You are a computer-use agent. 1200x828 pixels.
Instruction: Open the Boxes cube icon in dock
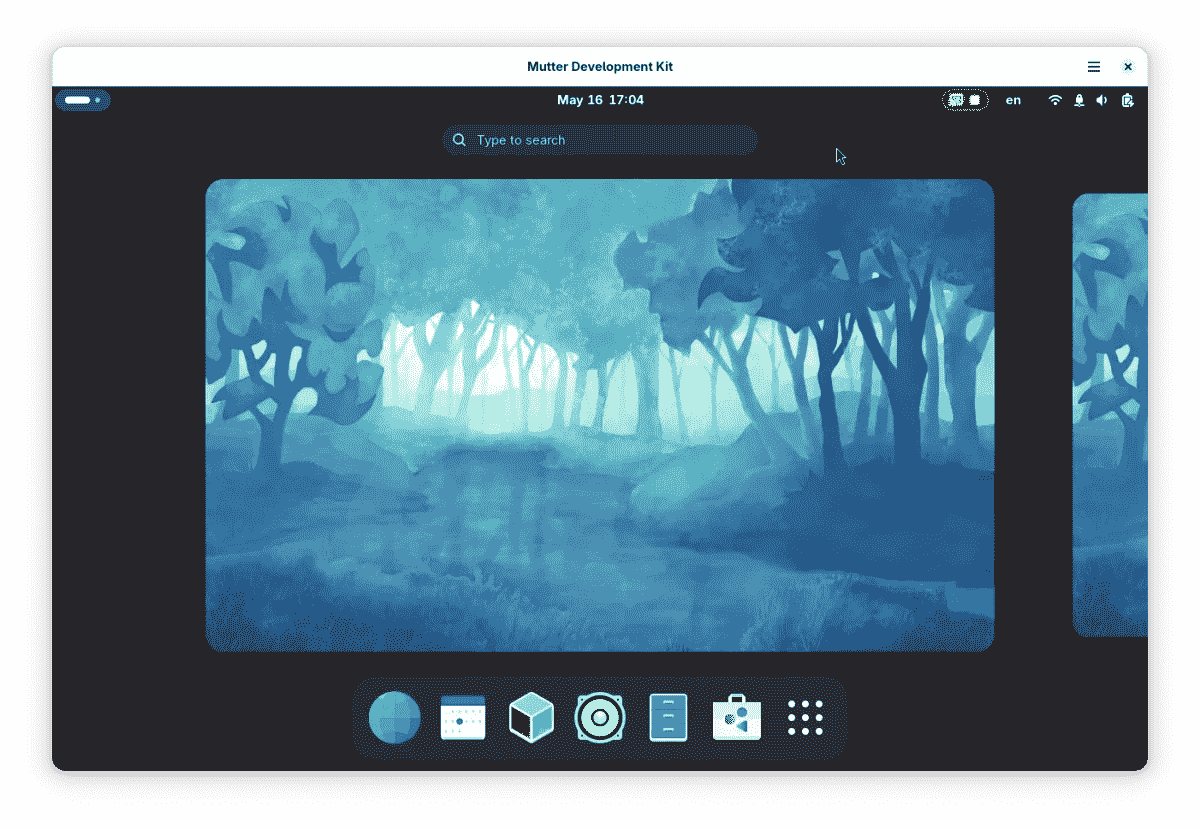[x=531, y=718]
